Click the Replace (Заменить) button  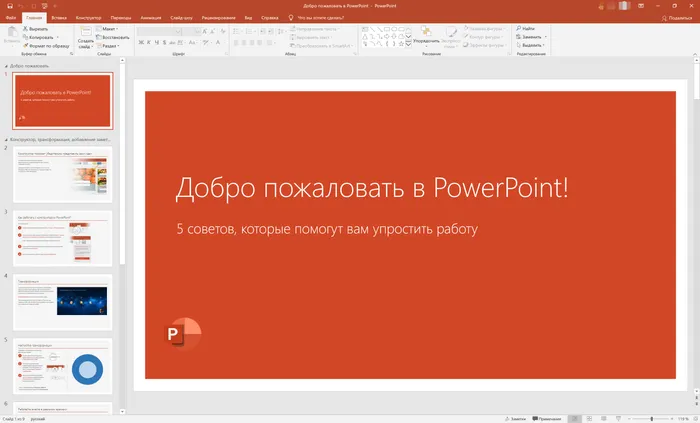[x=529, y=37]
